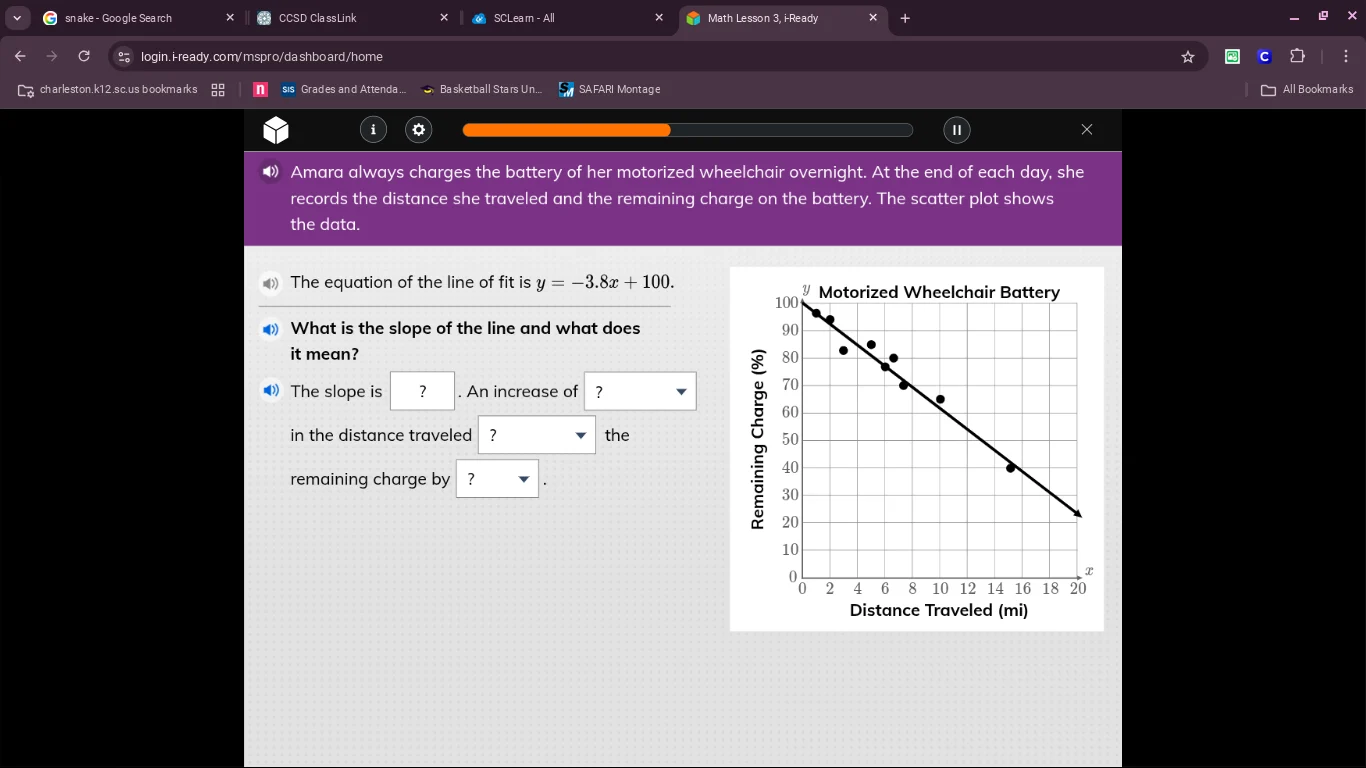
Task: Expand the dropdown after 'distance traveled'
Action: pyautogui.click(x=537, y=435)
